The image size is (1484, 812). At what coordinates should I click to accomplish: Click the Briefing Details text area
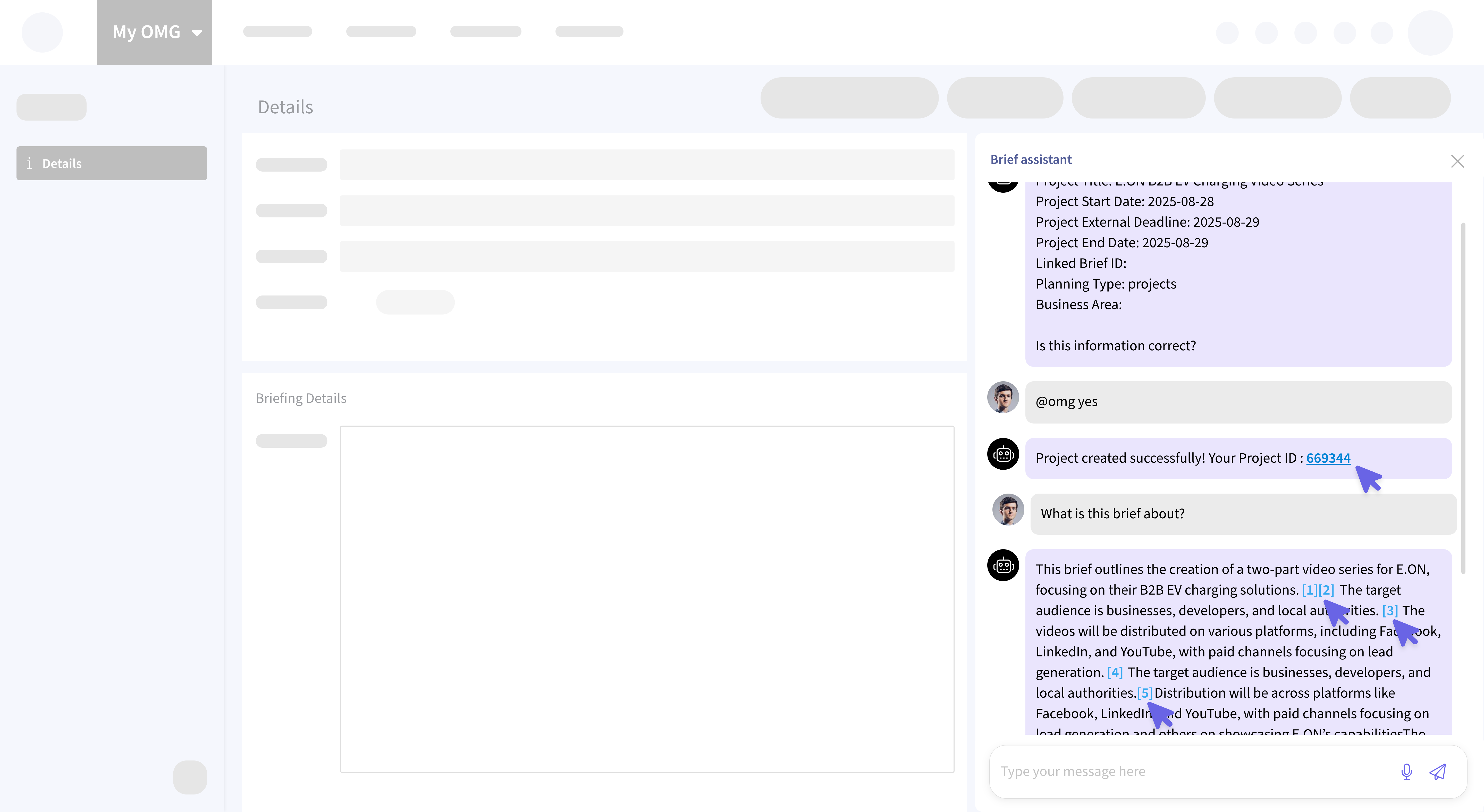point(646,599)
